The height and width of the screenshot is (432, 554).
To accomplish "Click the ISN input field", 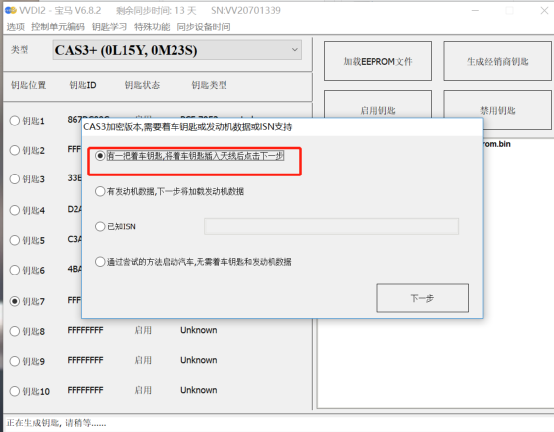I will click(x=331, y=226).
